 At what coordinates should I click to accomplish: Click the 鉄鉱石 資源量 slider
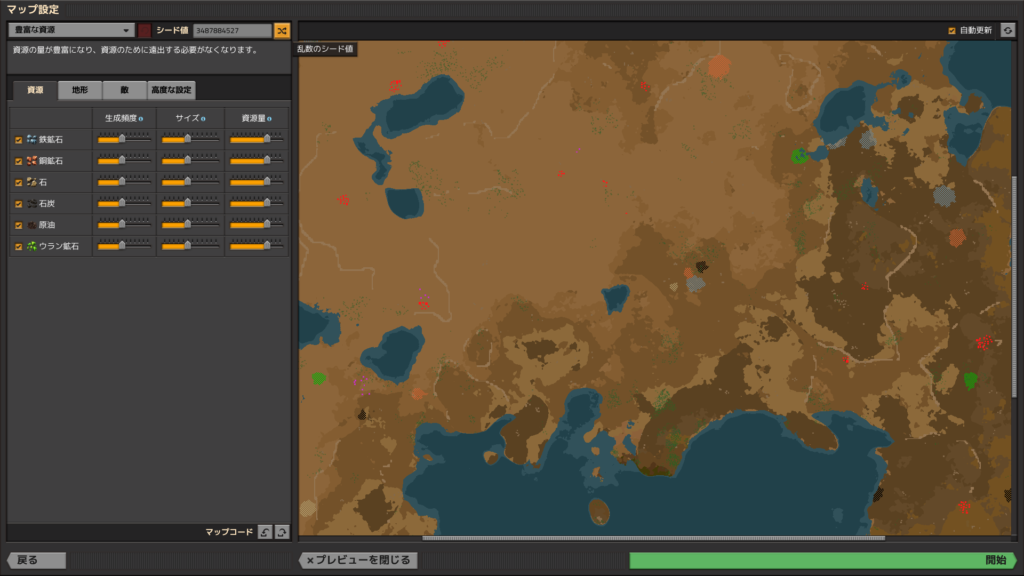[x=257, y=138]
